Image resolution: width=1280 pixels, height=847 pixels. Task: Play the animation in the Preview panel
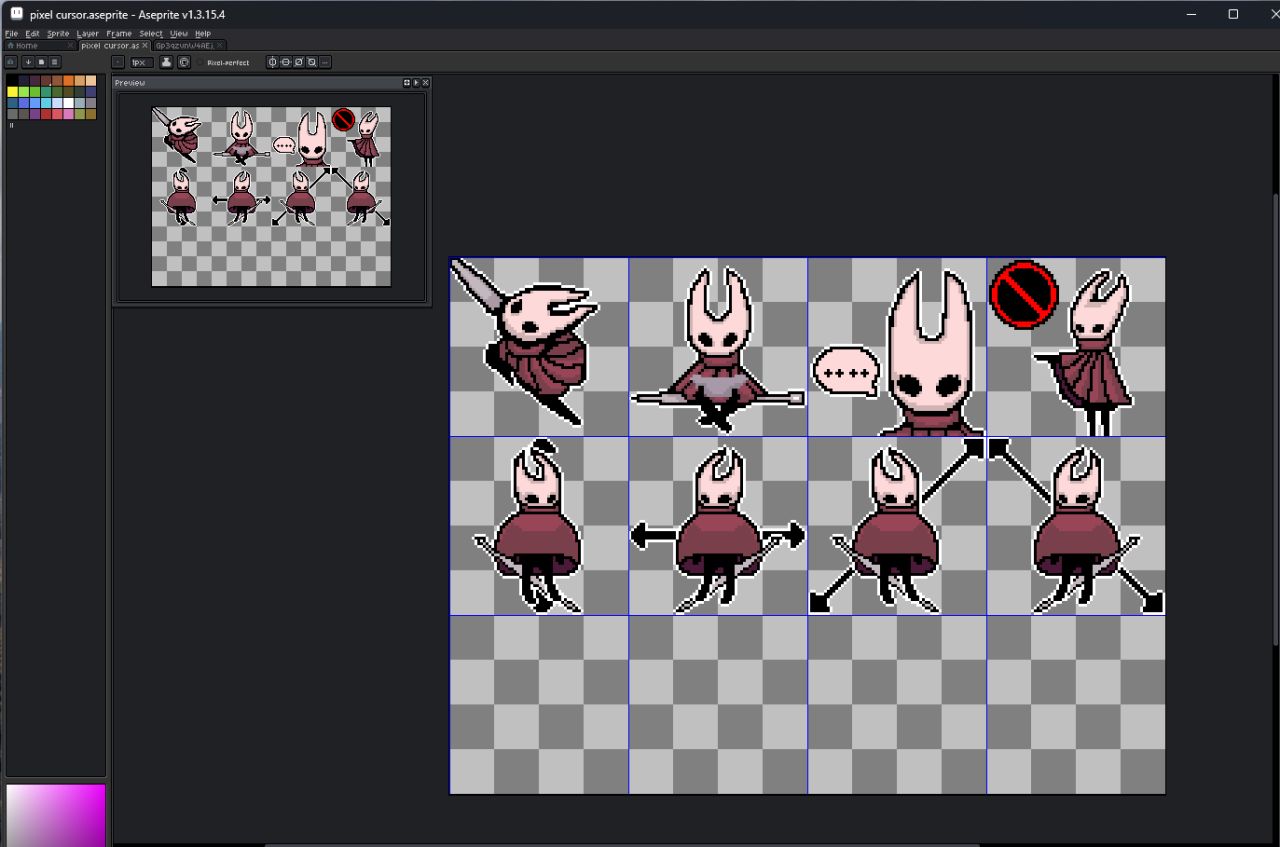(x=416, y=83)
